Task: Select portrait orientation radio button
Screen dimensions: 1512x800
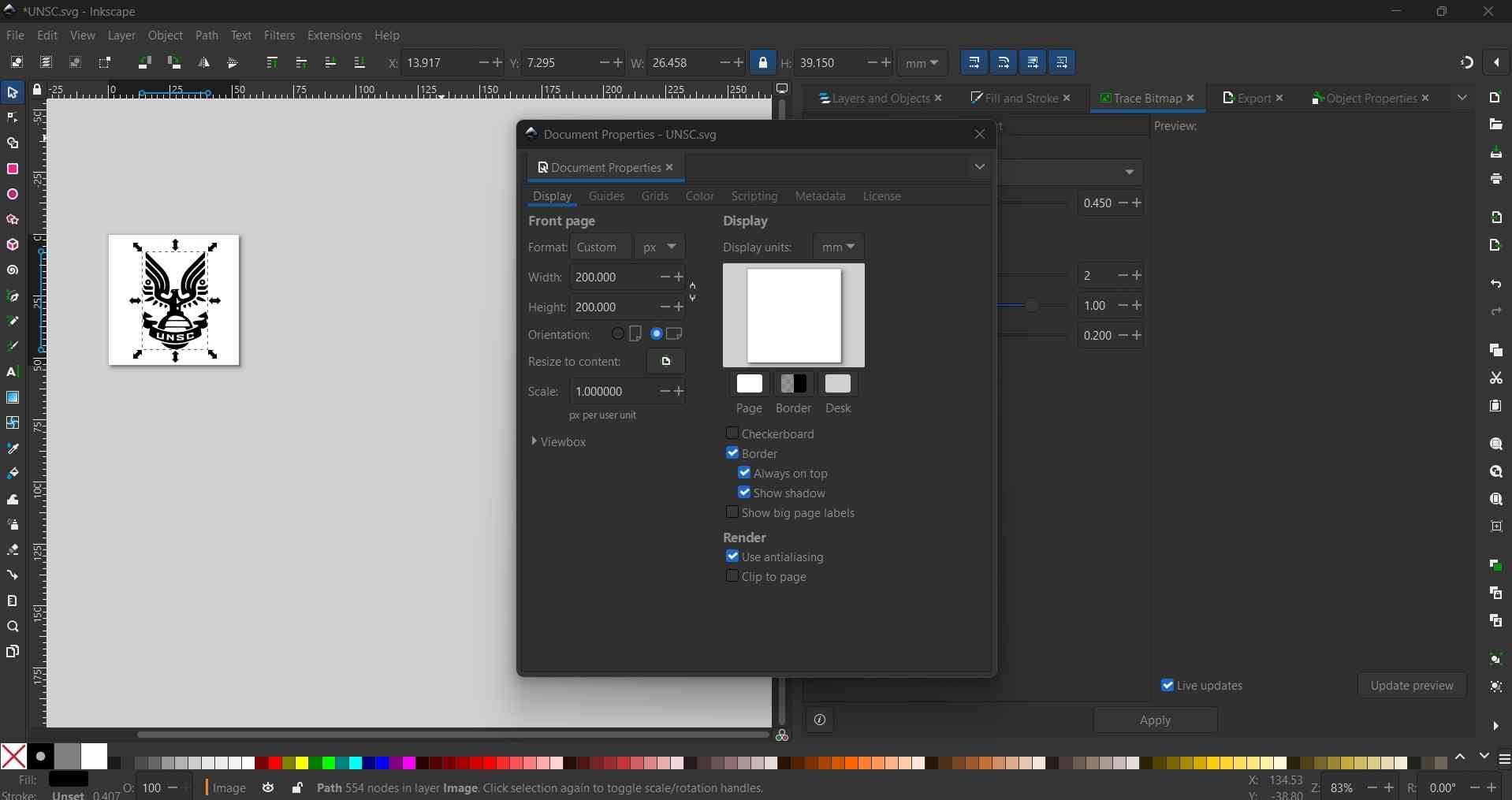Action: point(618,334)
